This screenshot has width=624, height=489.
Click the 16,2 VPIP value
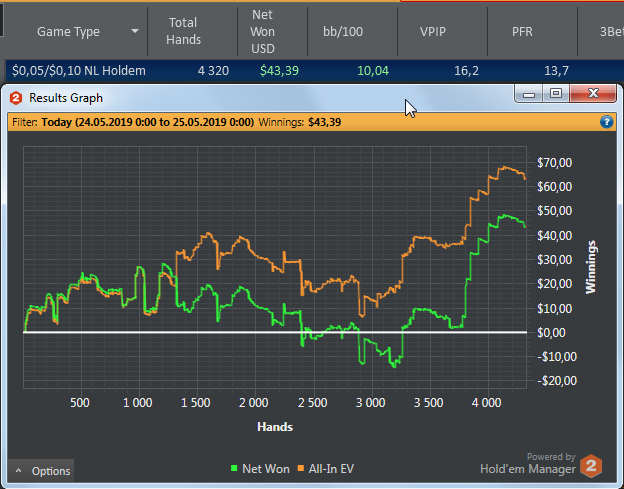[x=466, y=71]
